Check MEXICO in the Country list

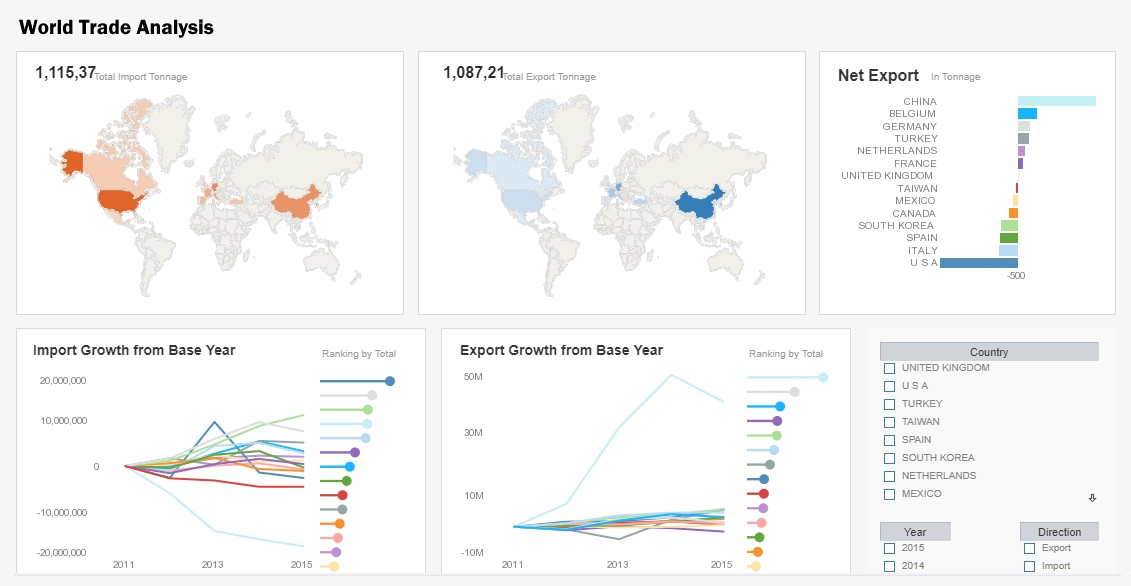click(889, 494)
